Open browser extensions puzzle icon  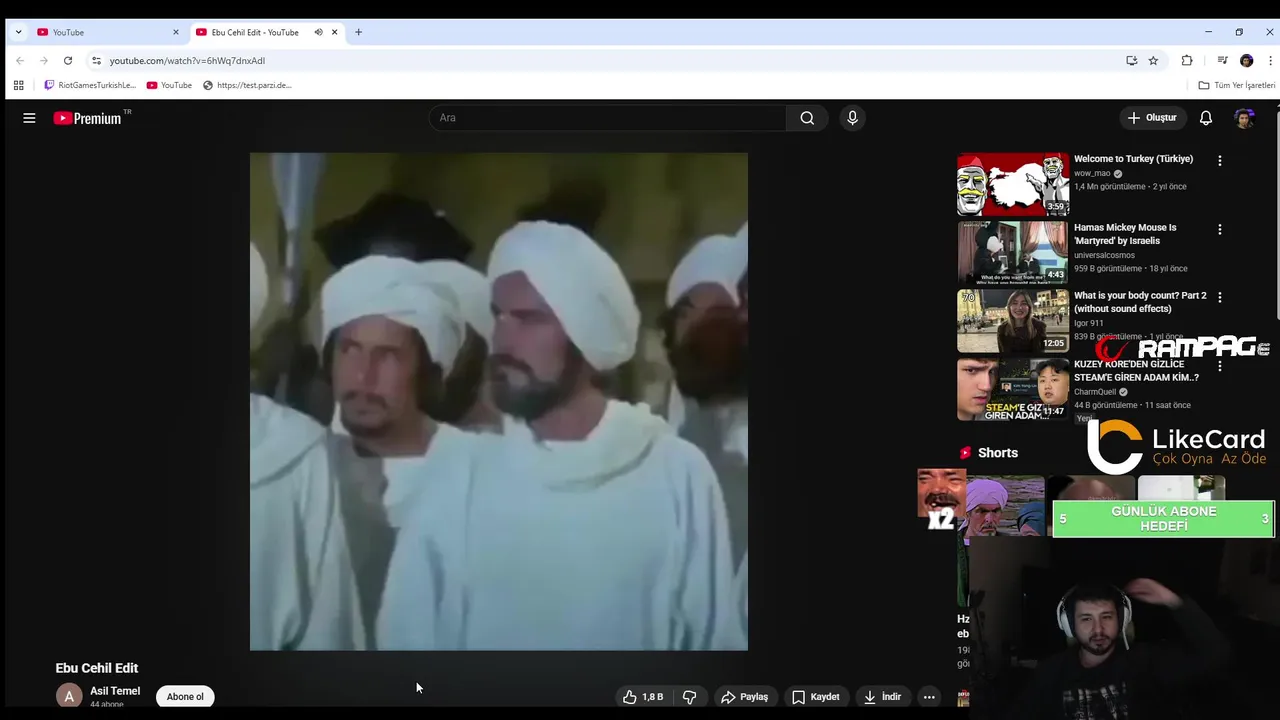[1187, 60]
